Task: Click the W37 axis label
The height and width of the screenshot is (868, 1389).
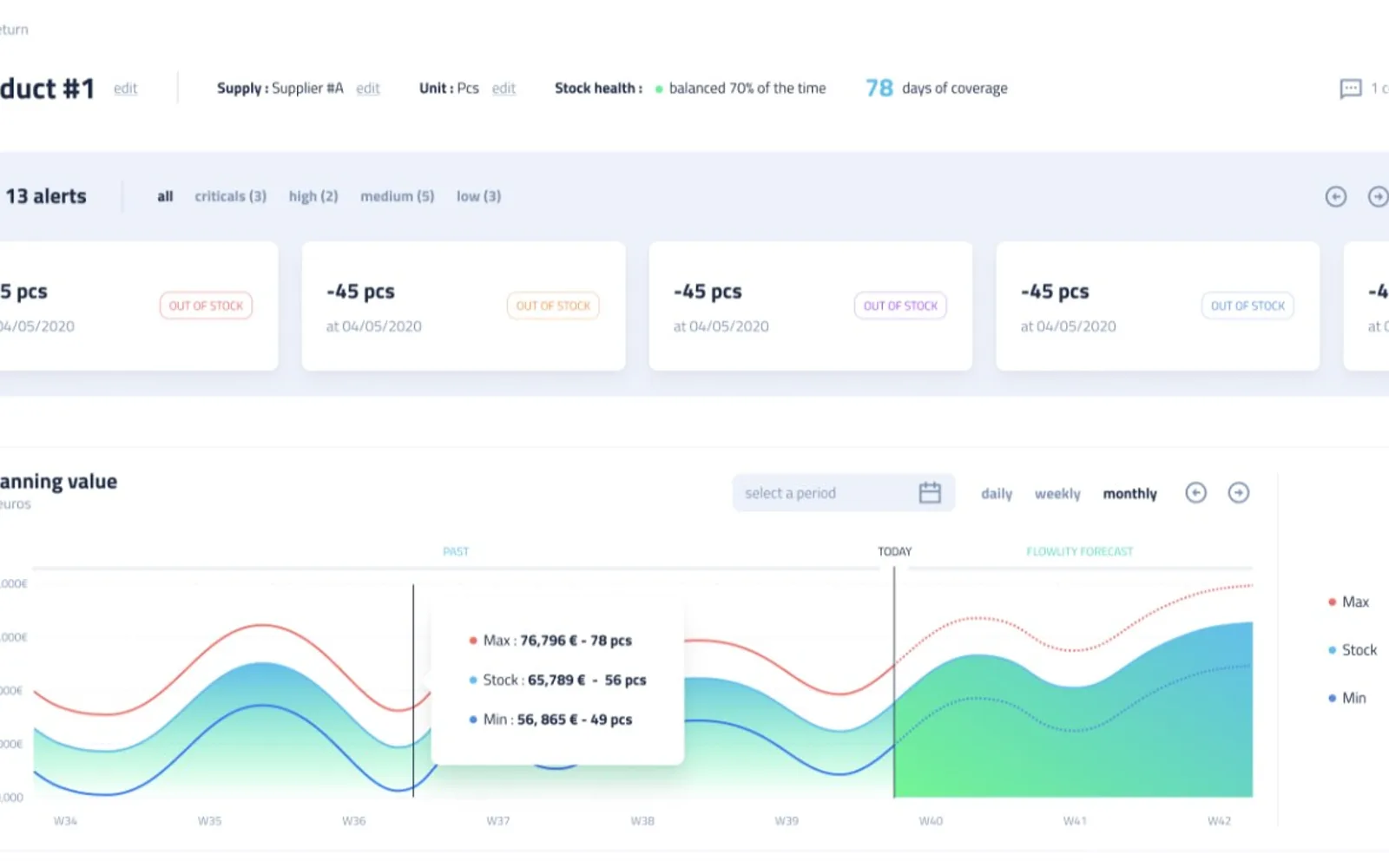Action: 498,821
